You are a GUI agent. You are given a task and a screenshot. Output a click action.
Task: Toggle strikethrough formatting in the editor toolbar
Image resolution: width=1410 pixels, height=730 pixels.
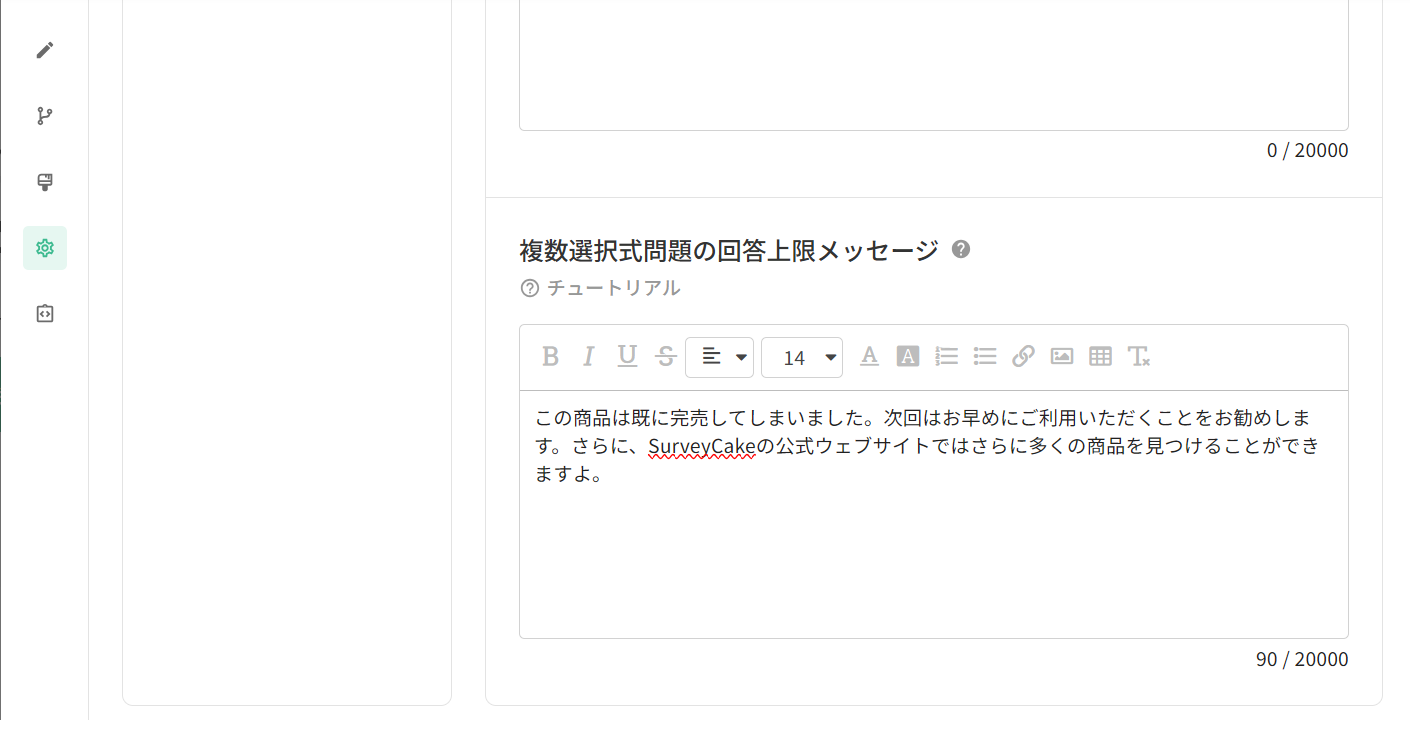(x=666, y=357)
